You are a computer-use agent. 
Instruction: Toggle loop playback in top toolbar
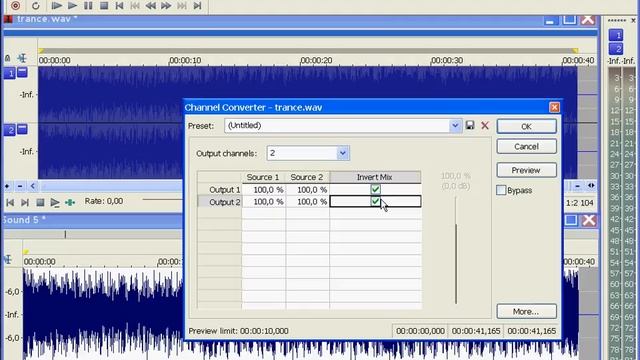[36, 6]
